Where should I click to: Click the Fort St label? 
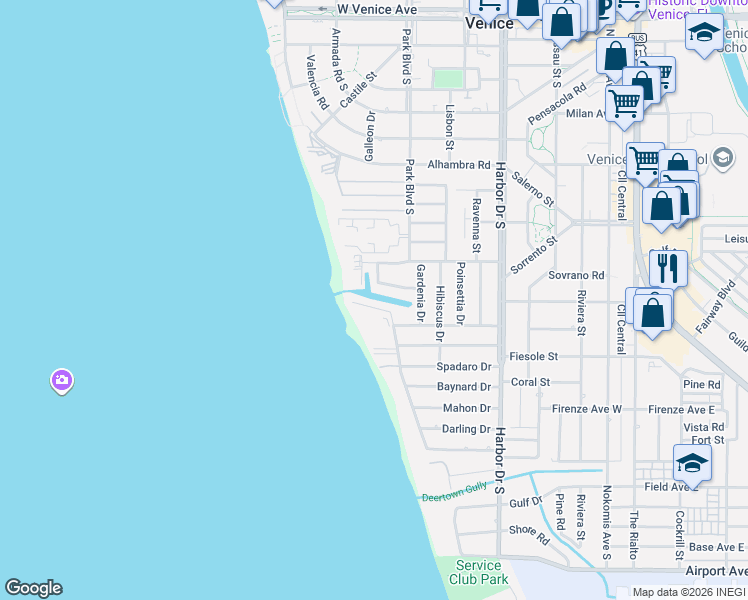click(x=707, y=440)
